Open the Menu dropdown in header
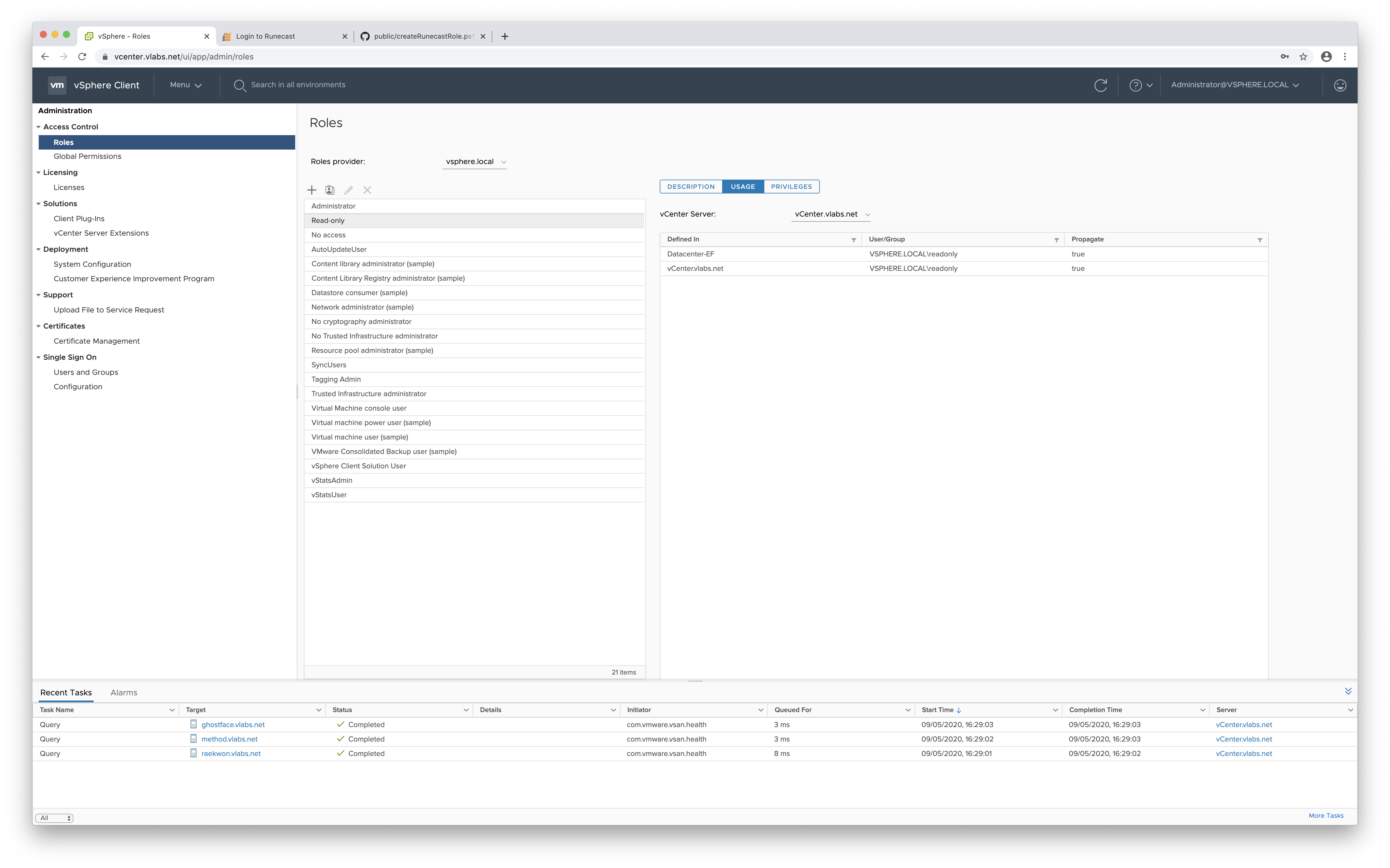Viewport: 1390px width, 868px height. (185, 85)
